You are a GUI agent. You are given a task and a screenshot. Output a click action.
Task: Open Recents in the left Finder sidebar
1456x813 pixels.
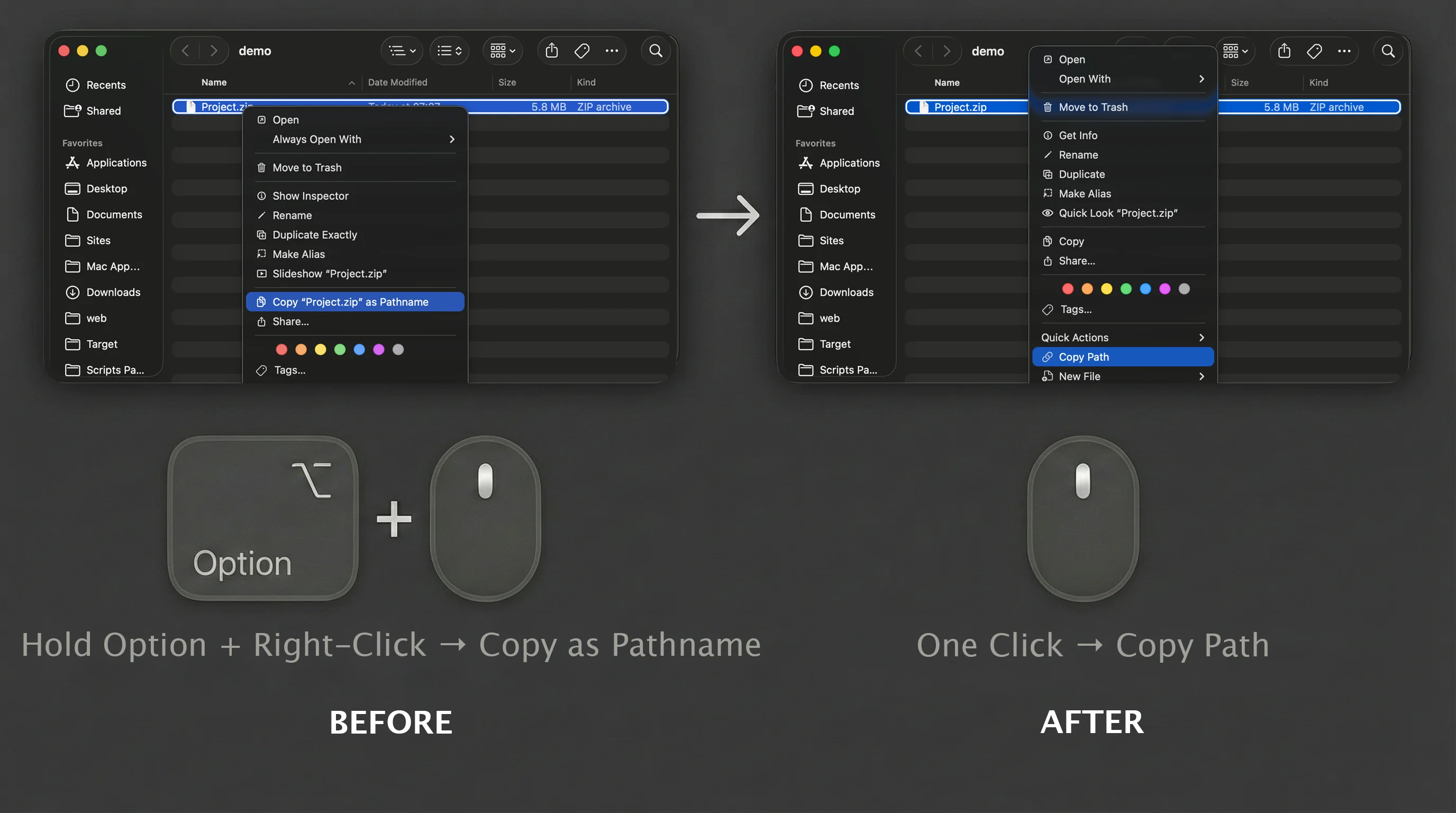[96, 85]
